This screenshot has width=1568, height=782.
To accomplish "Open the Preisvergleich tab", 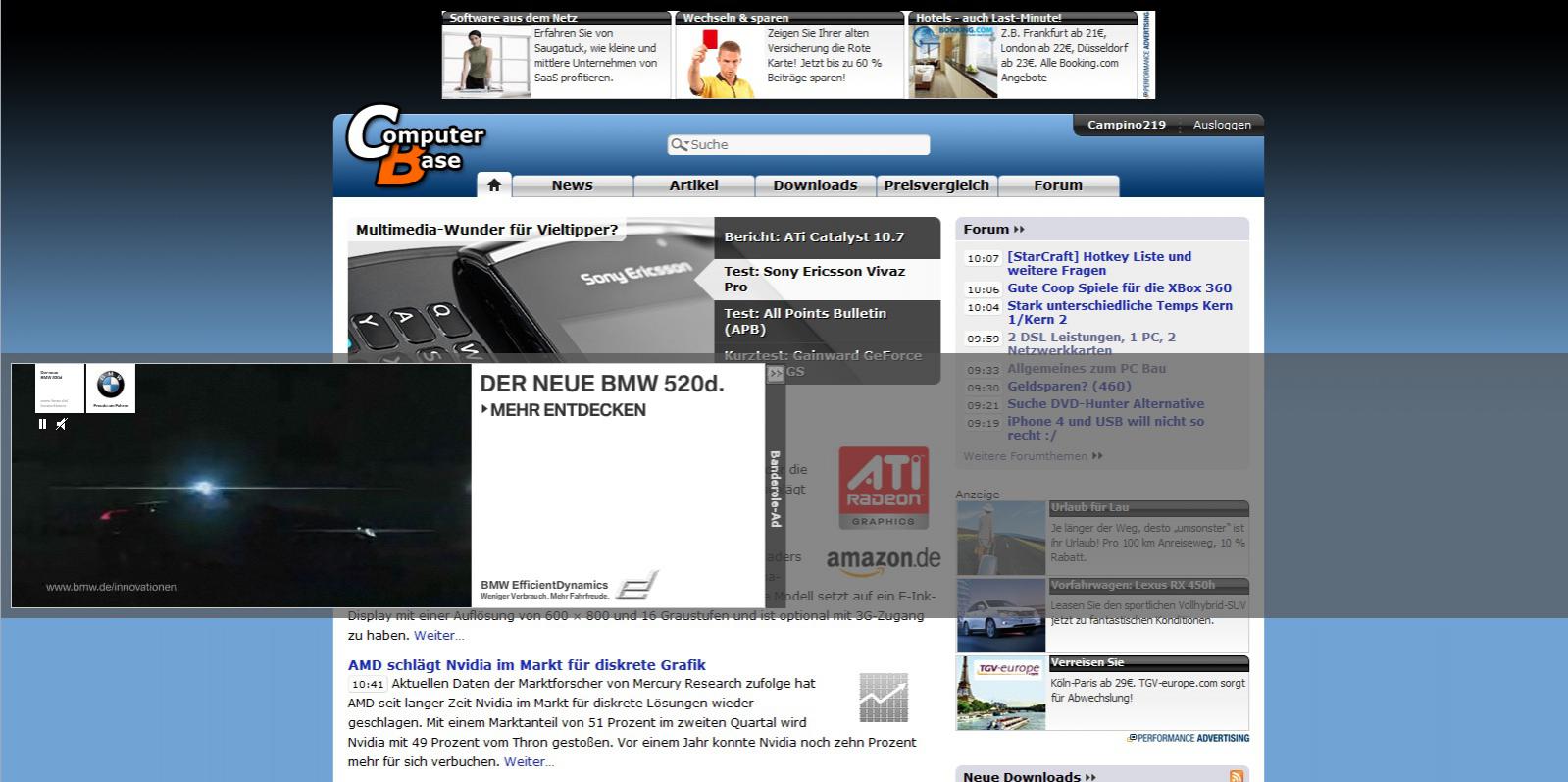I will coord(936,185).
